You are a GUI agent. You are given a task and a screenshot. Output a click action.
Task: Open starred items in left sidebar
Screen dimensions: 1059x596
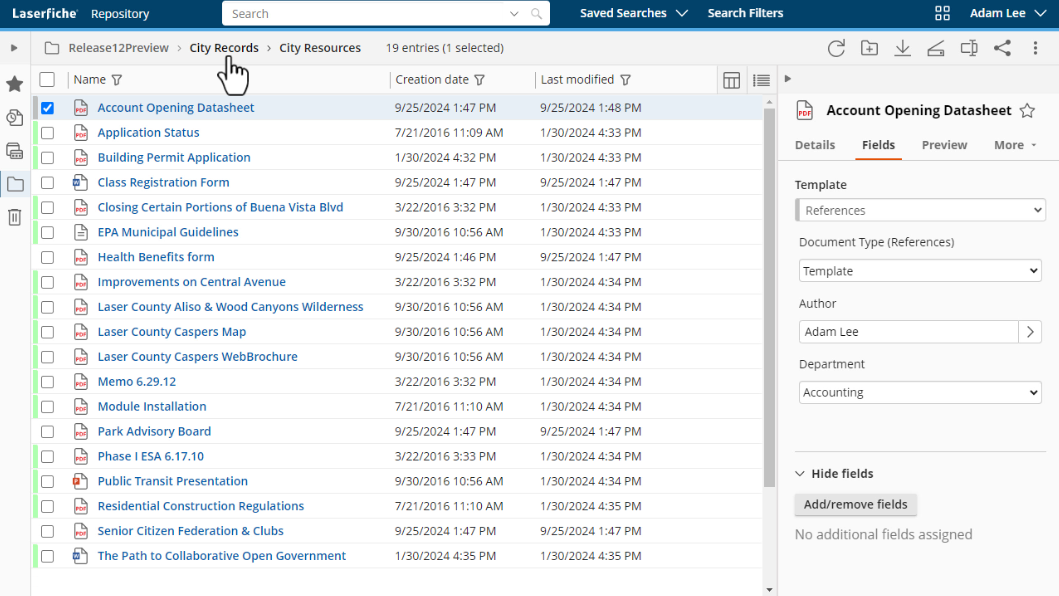15,84
